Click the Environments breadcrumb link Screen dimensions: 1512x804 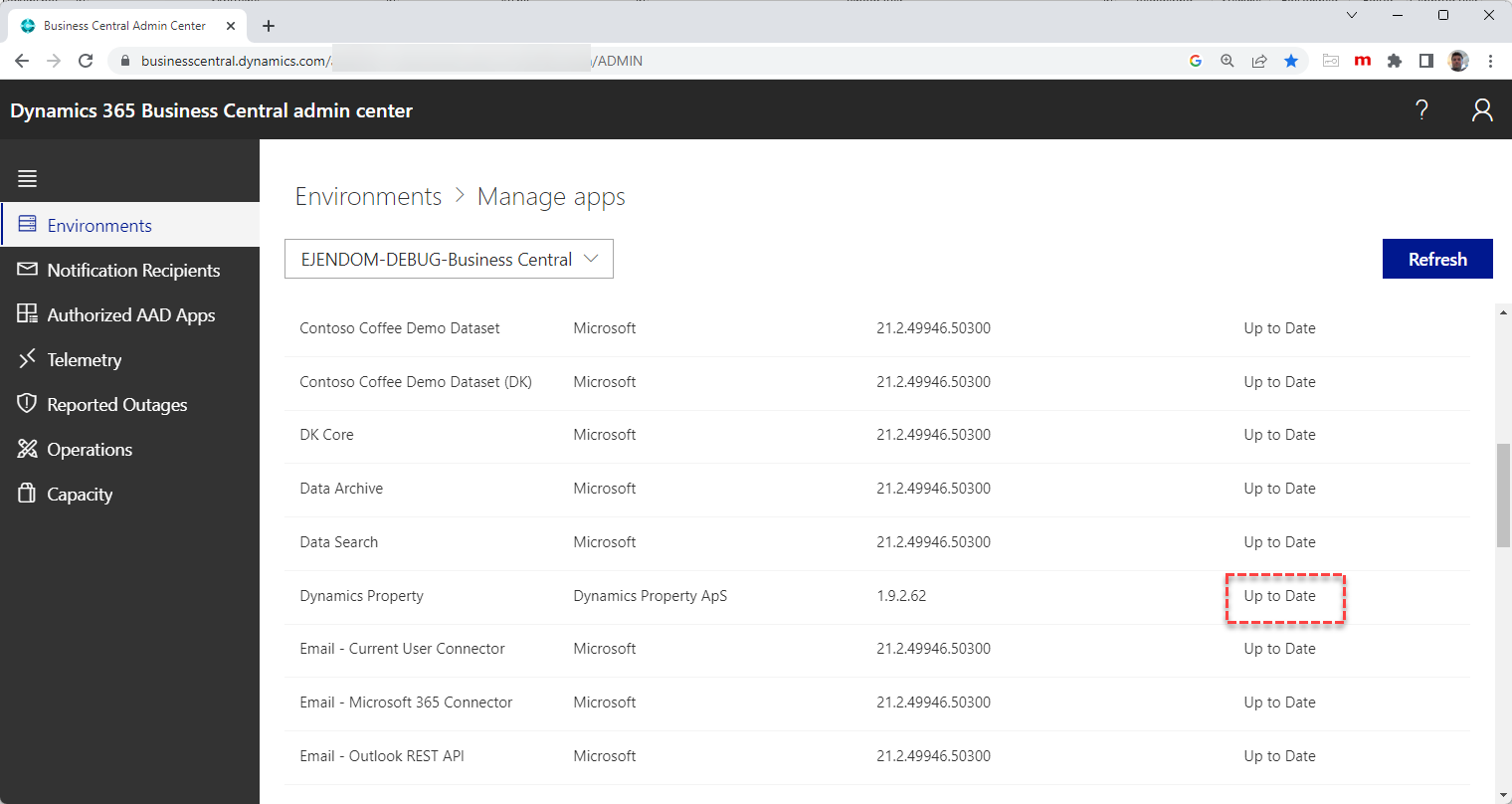click(368, 197)
